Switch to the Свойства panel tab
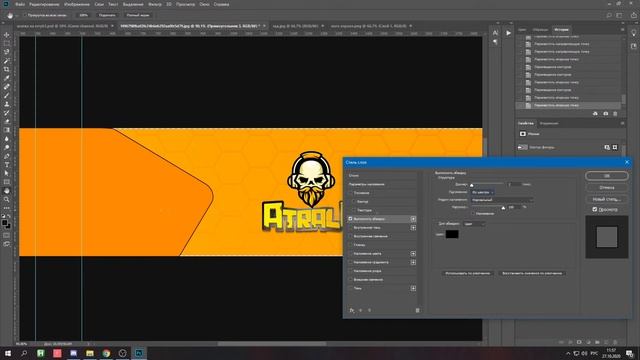Viewport: 640px width, 360px height. tap(526, 123)
